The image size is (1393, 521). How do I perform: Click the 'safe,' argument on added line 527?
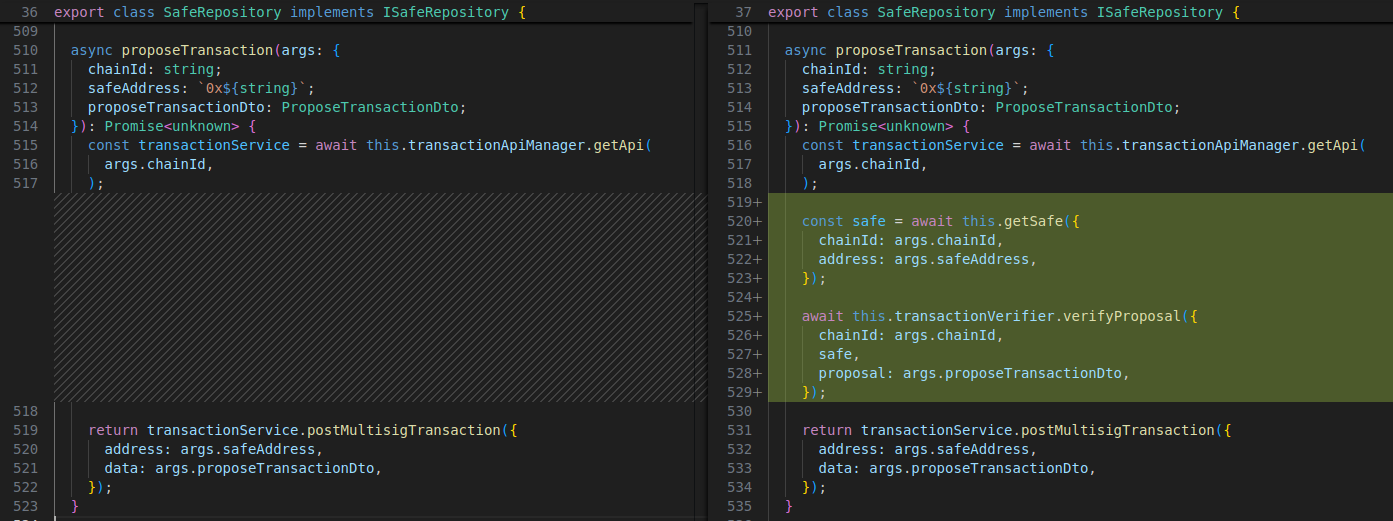(835, 354)
